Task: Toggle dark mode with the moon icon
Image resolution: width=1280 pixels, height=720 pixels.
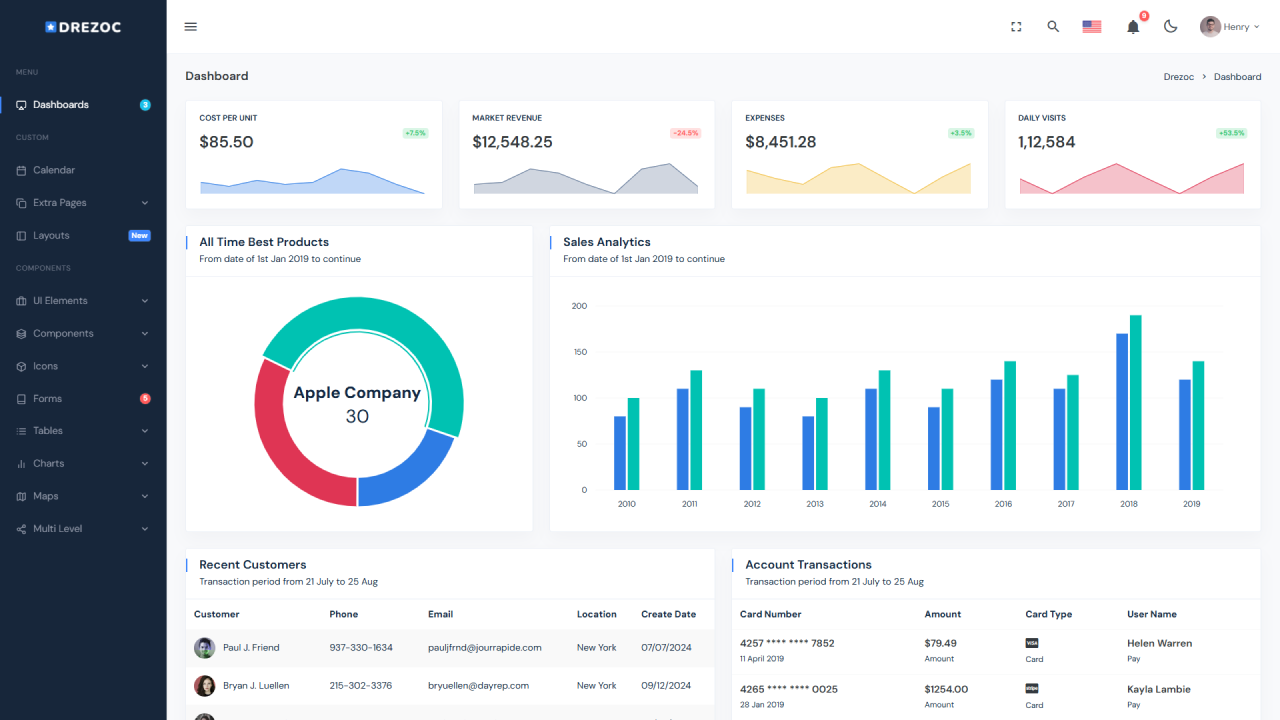Action: coord(1171,27)
